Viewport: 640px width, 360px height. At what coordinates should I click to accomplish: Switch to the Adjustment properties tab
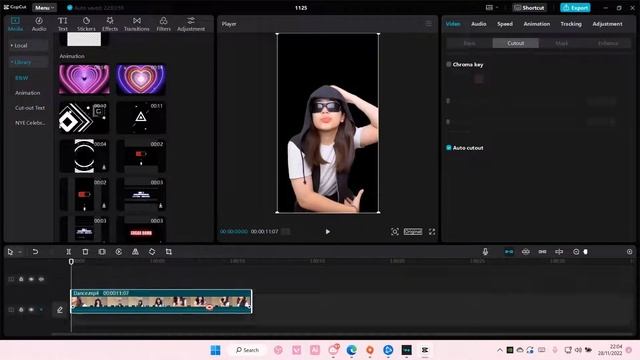[607, 24]
